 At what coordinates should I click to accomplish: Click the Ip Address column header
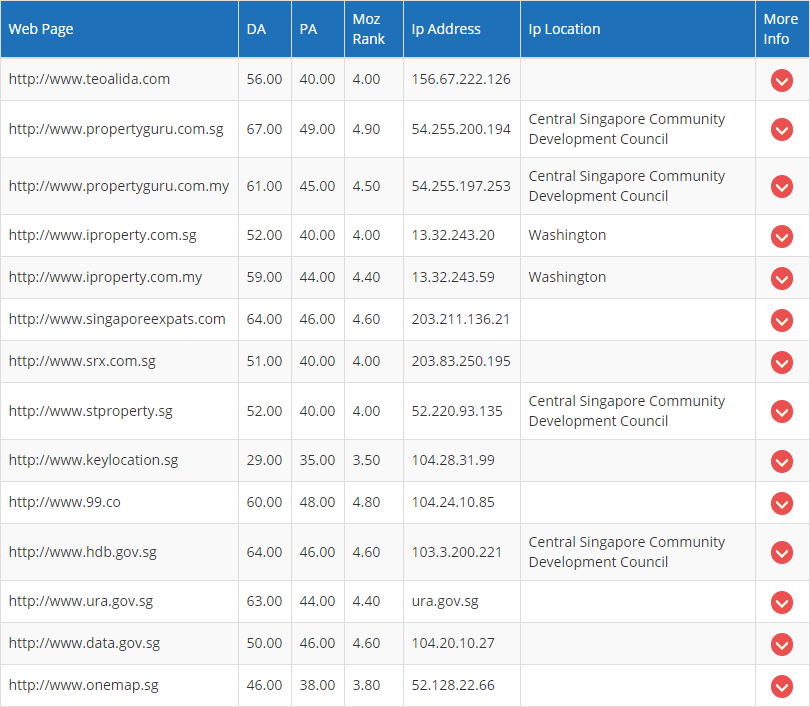[462, 29]
